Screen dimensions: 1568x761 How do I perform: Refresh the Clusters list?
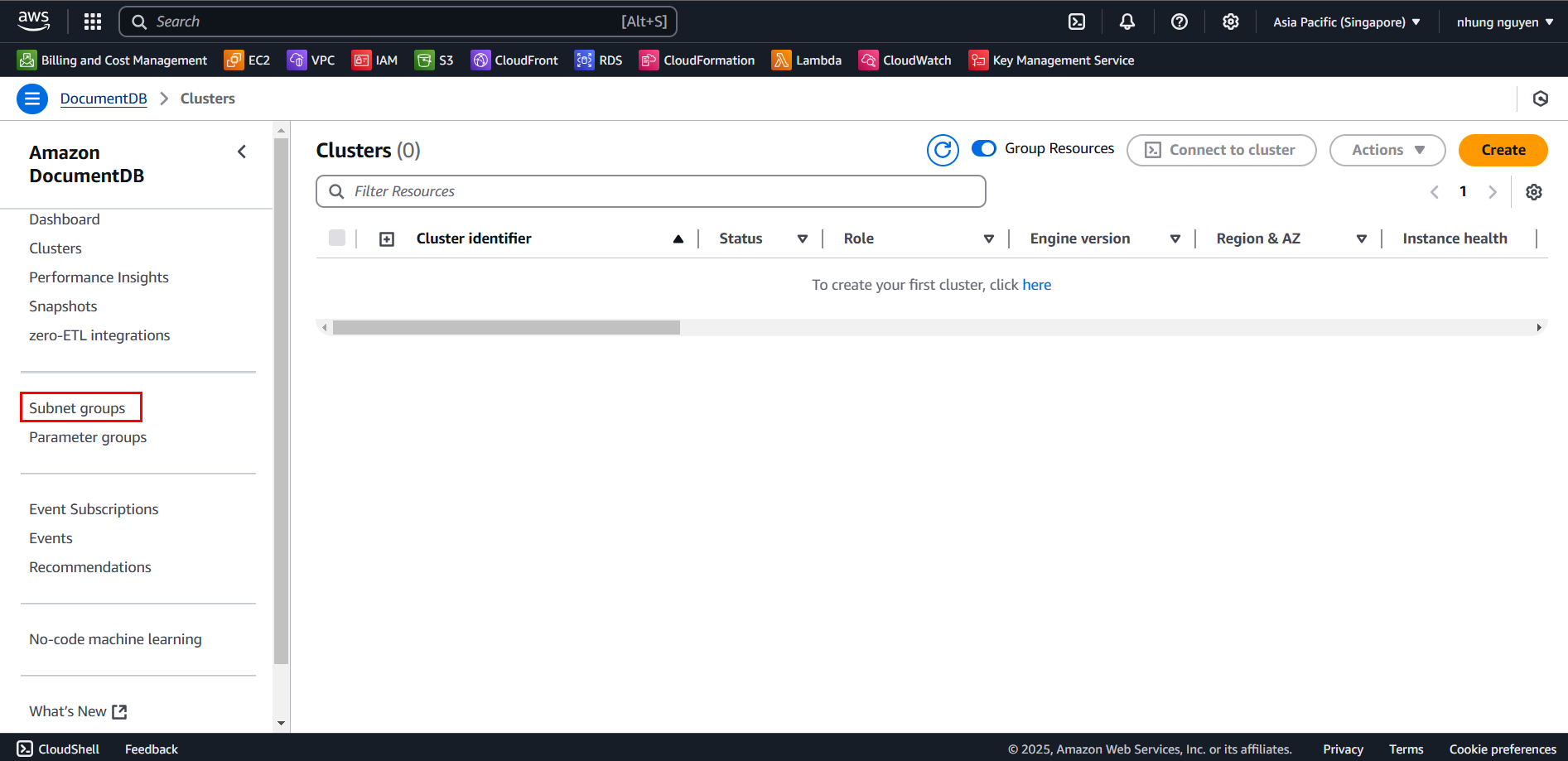coord(943,150)
